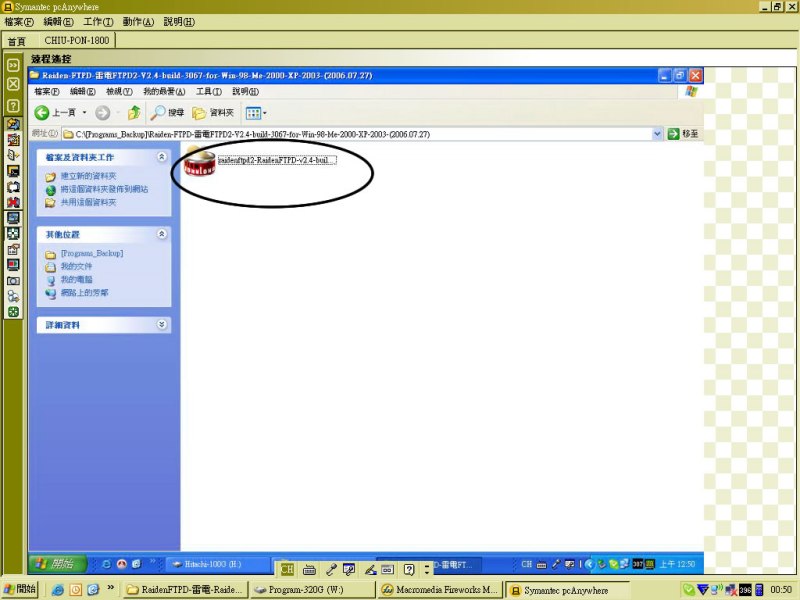This screenshot has height=600, width=800.
Task: Open RaidenFTPD-雷電-Raide... local taskbar button
Action: point(186,589)
